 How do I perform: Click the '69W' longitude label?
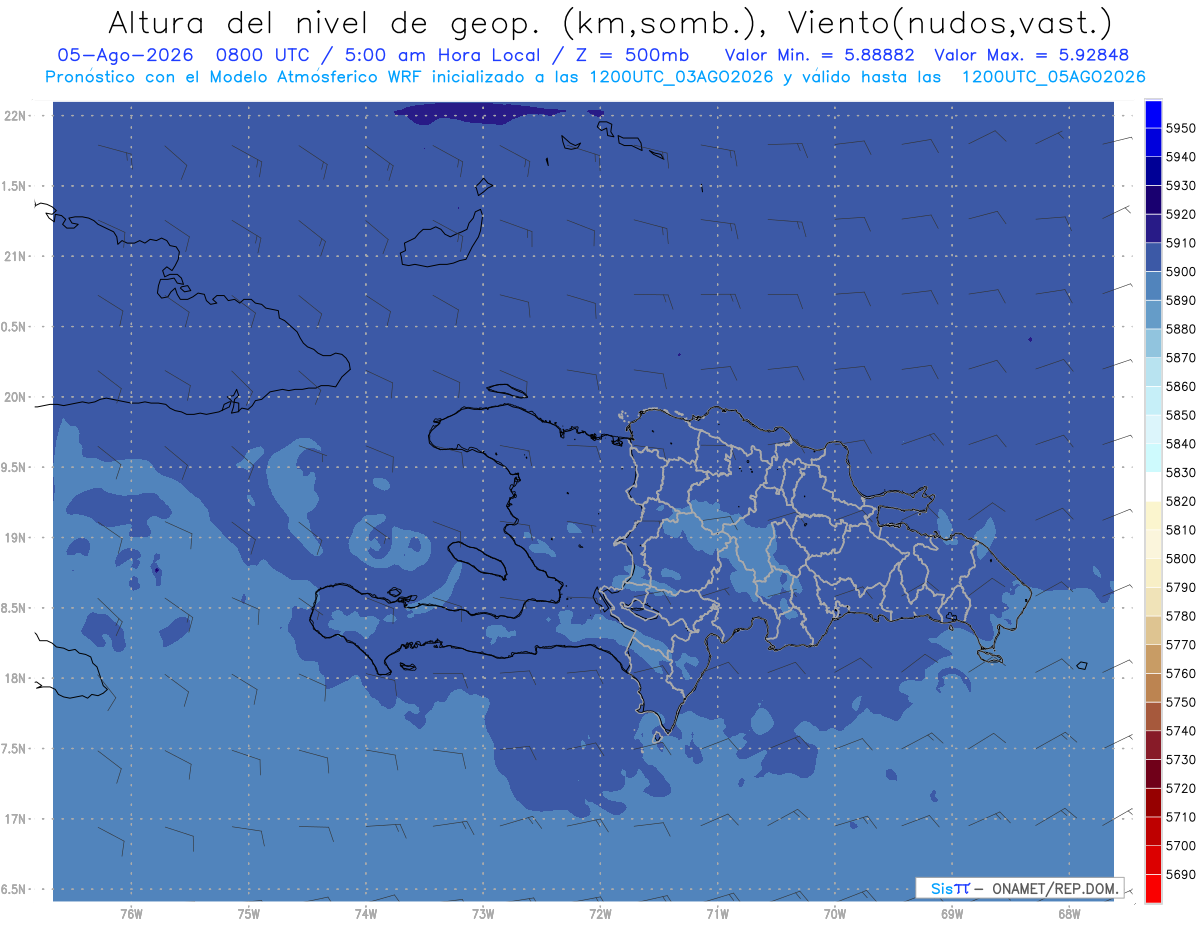[951, 914]
